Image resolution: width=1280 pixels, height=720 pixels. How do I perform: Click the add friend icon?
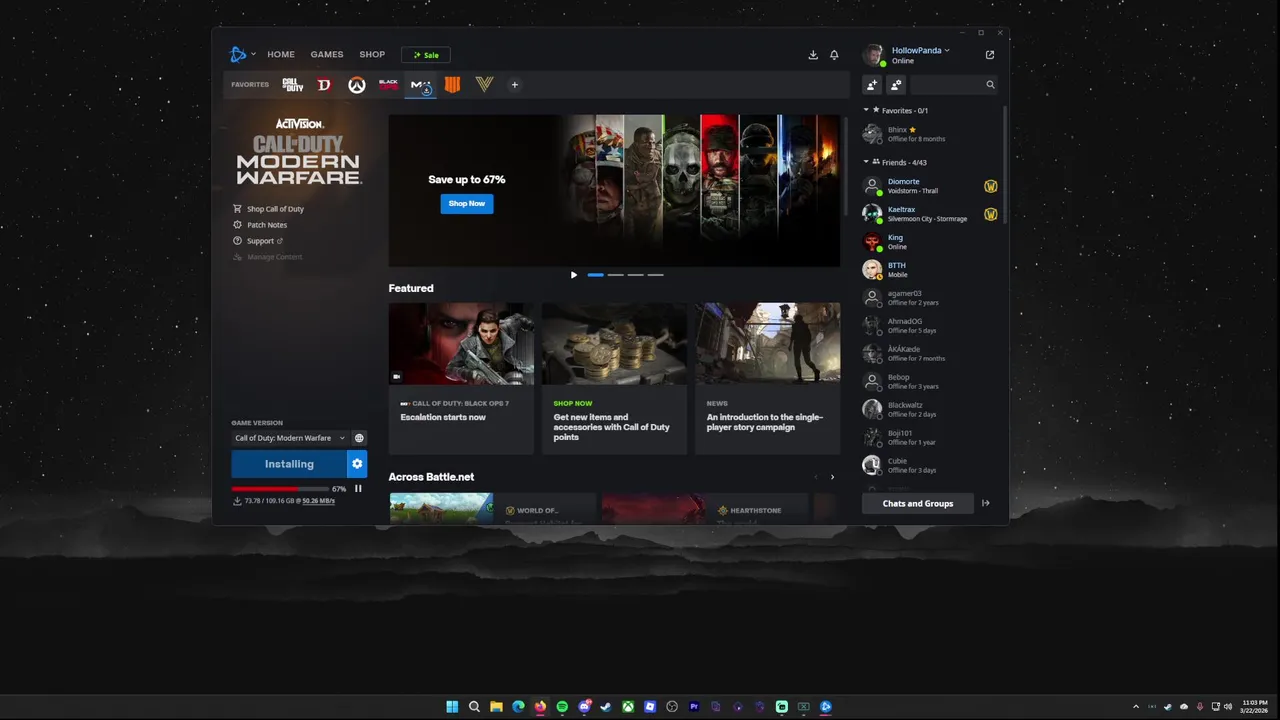pyautogui.click(x=872, y=85)
